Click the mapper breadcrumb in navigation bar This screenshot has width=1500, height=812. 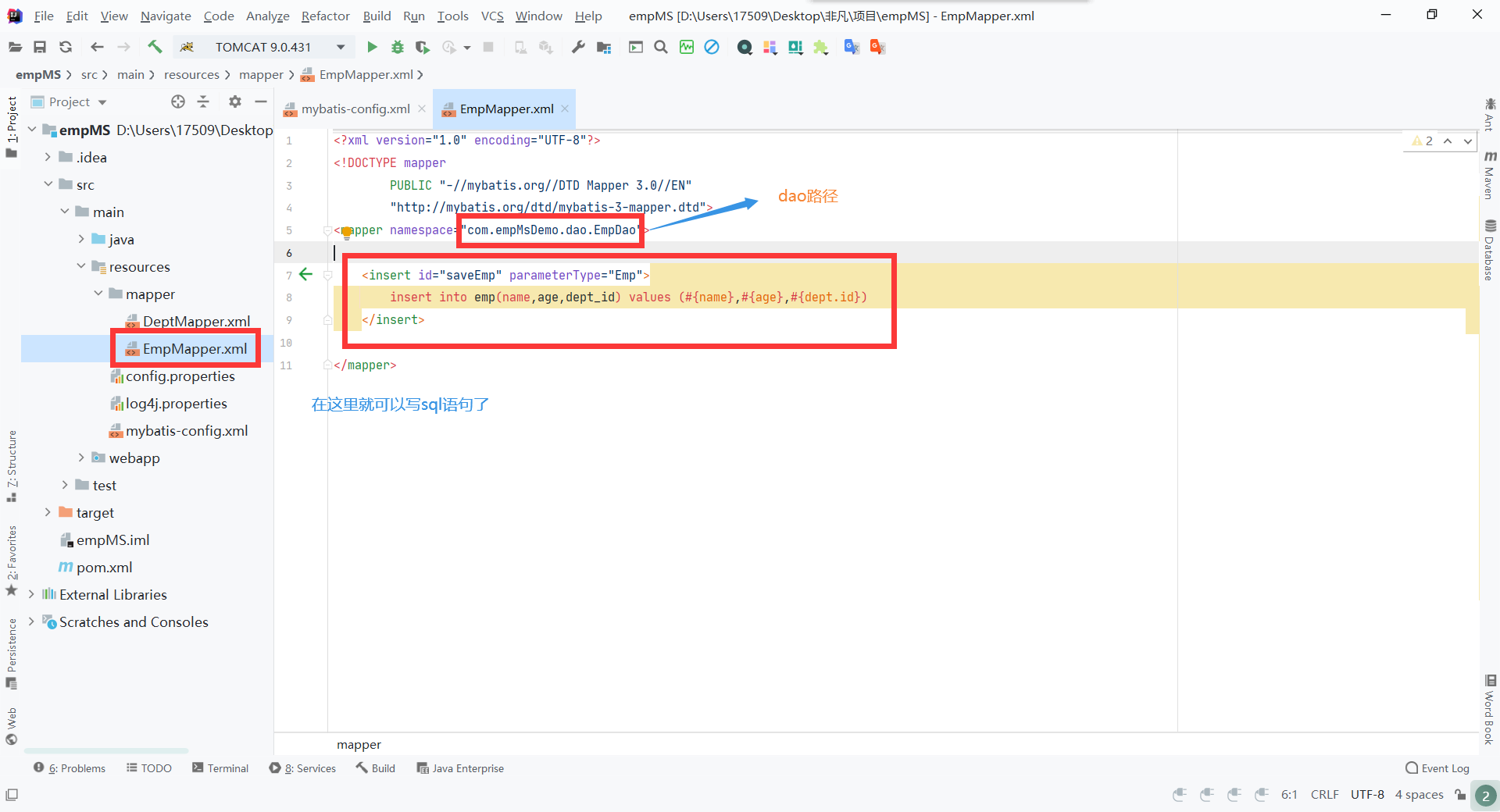click(261, 75)
